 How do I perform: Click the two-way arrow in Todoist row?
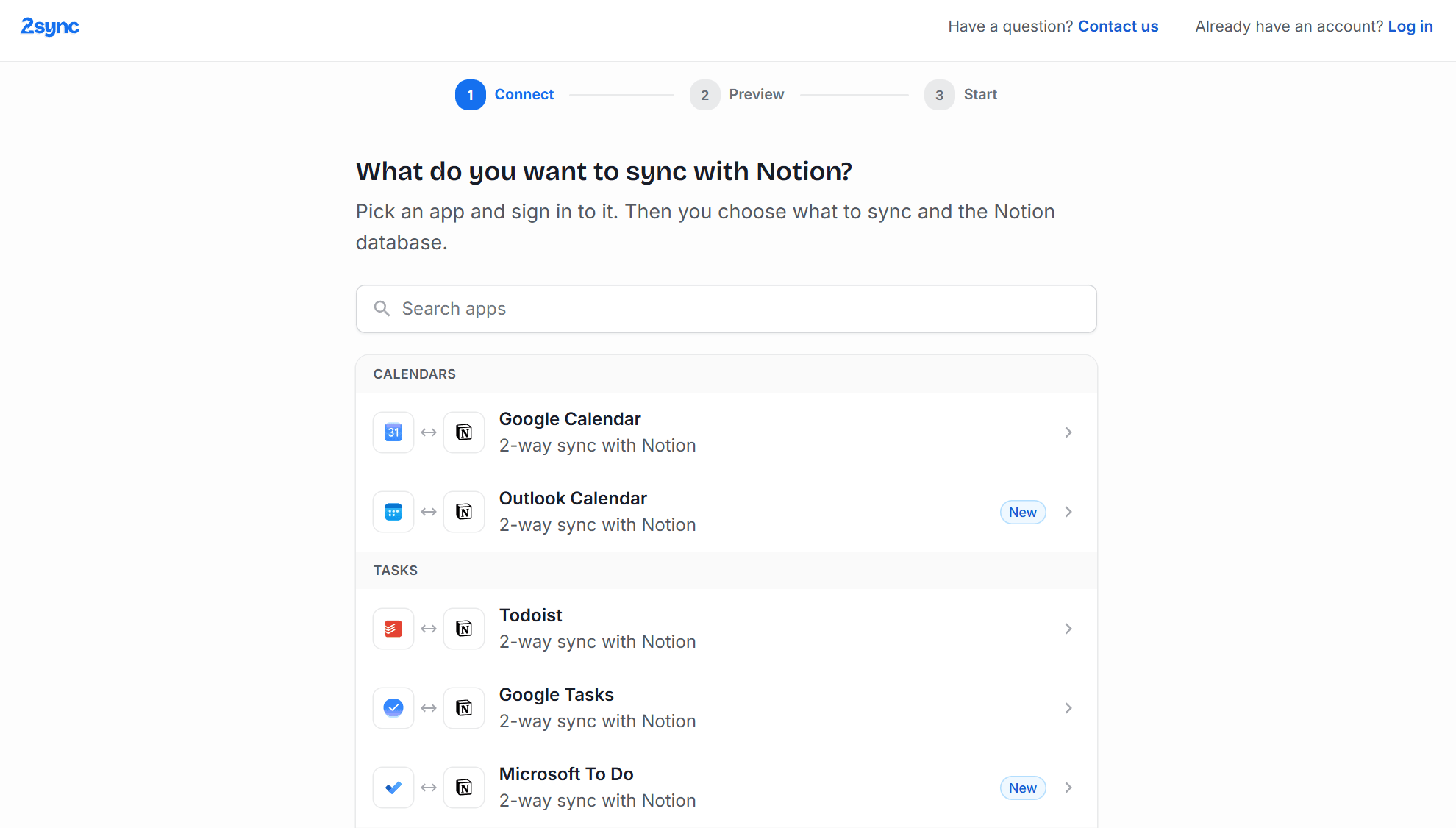pyautogui.click(x=429, y=629)
